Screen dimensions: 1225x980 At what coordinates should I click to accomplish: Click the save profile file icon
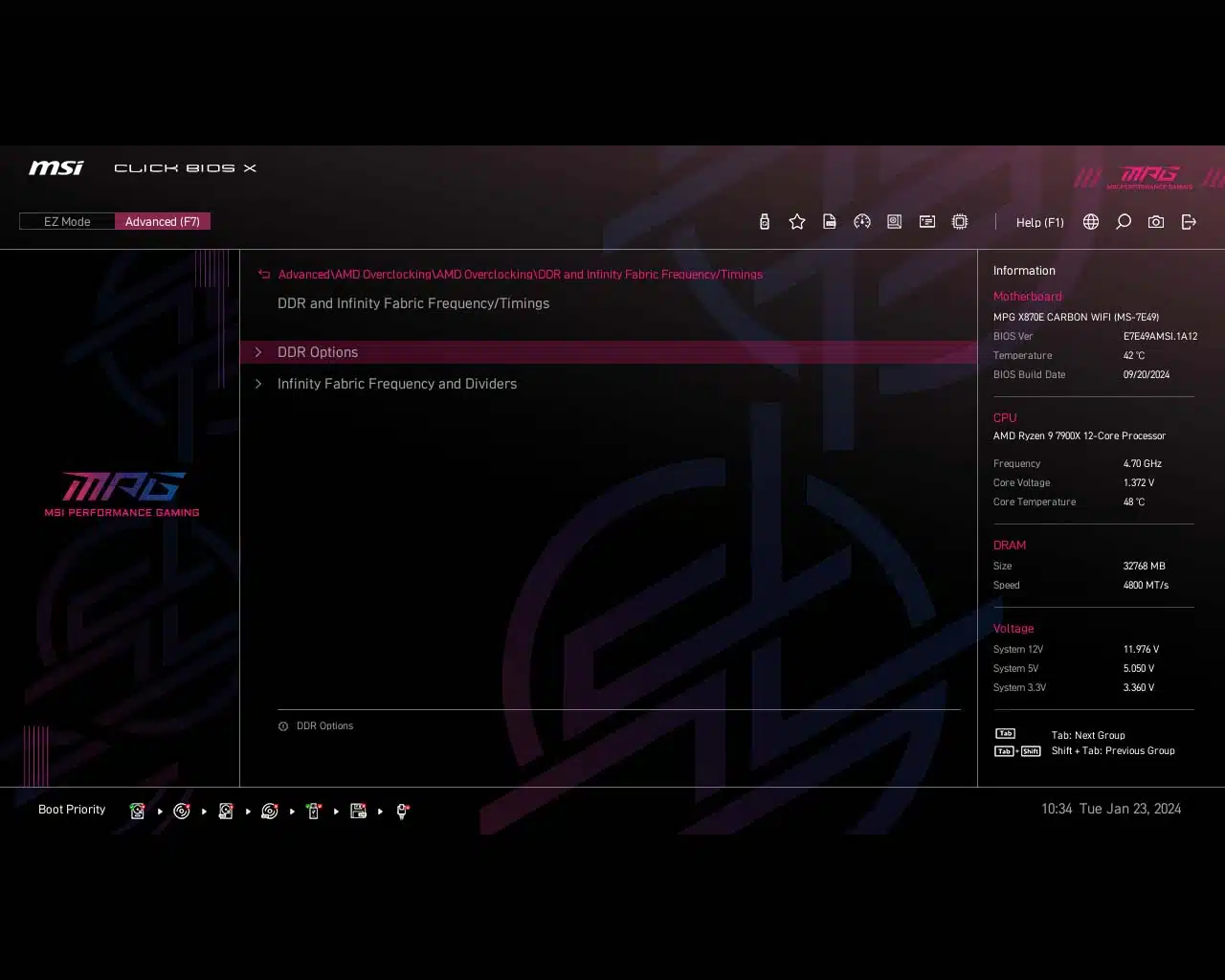[830, 222]
